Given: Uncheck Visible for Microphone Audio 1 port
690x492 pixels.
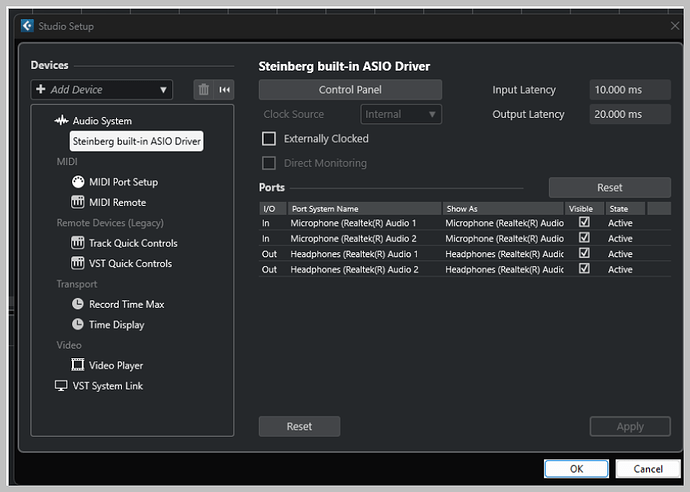Looking at the screenshot, I should click(584, 222).
